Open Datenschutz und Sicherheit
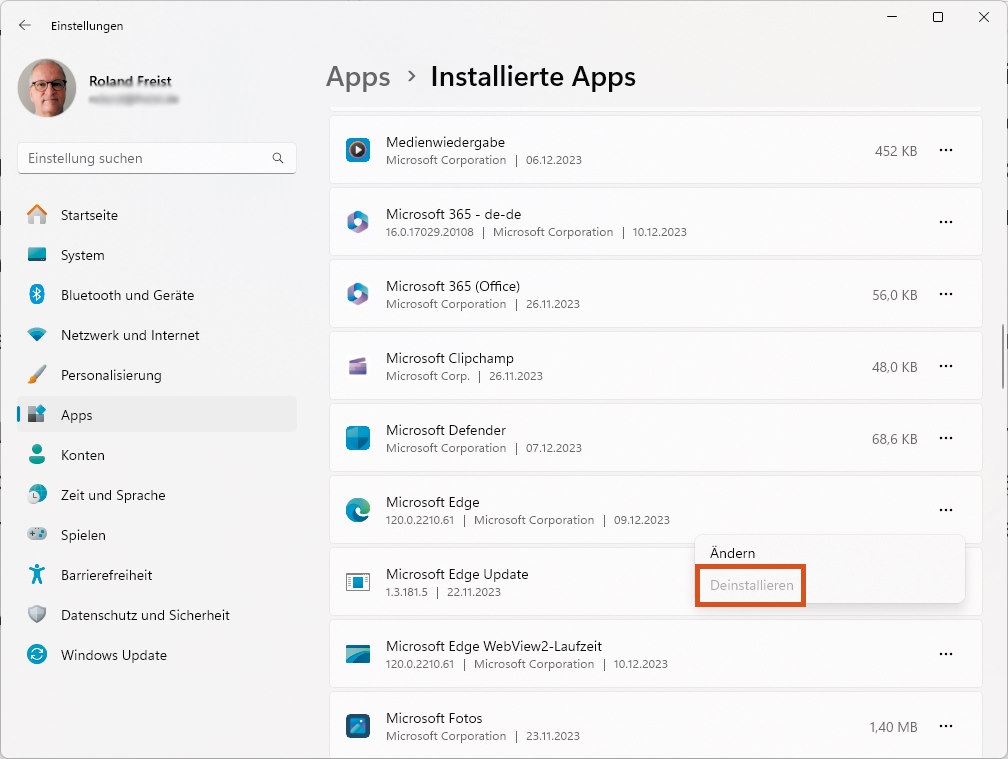The width and height of the screenshot is (1008, 759). (157, 615)
